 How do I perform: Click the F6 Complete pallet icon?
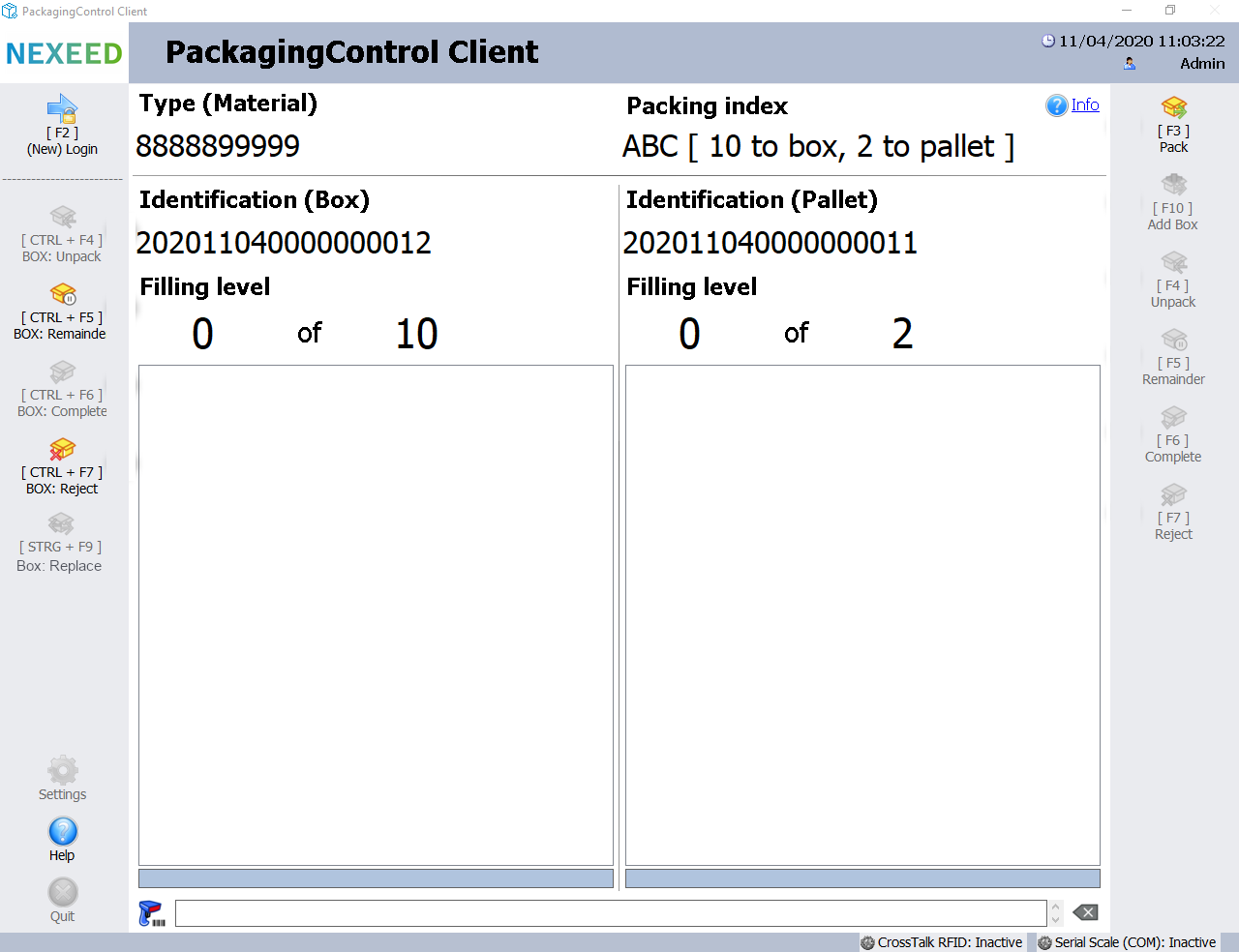point(1173,417)
